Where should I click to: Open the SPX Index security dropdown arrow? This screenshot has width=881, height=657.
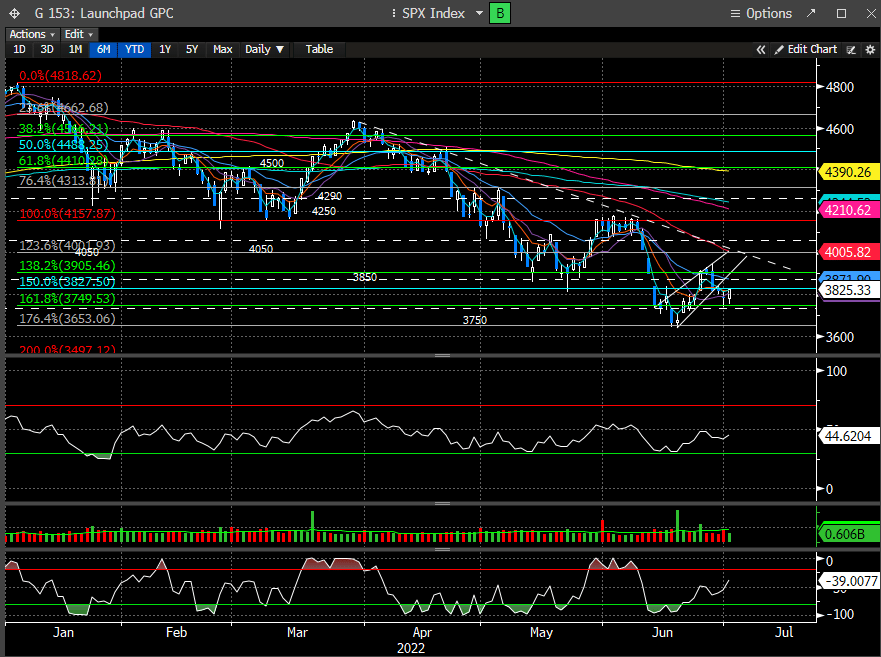(479, 13)
